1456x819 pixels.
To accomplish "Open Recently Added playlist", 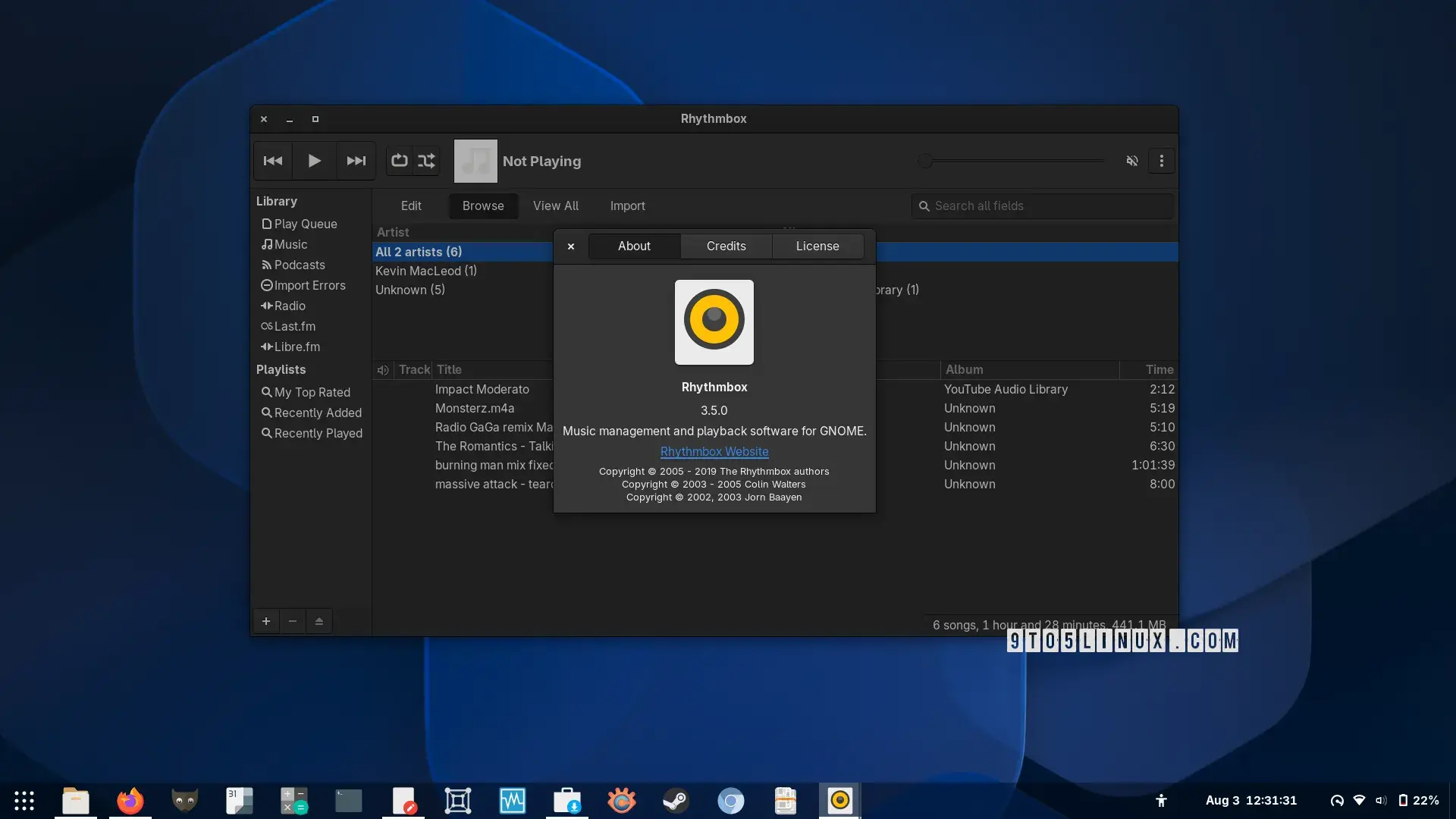I will click(311, 413).
